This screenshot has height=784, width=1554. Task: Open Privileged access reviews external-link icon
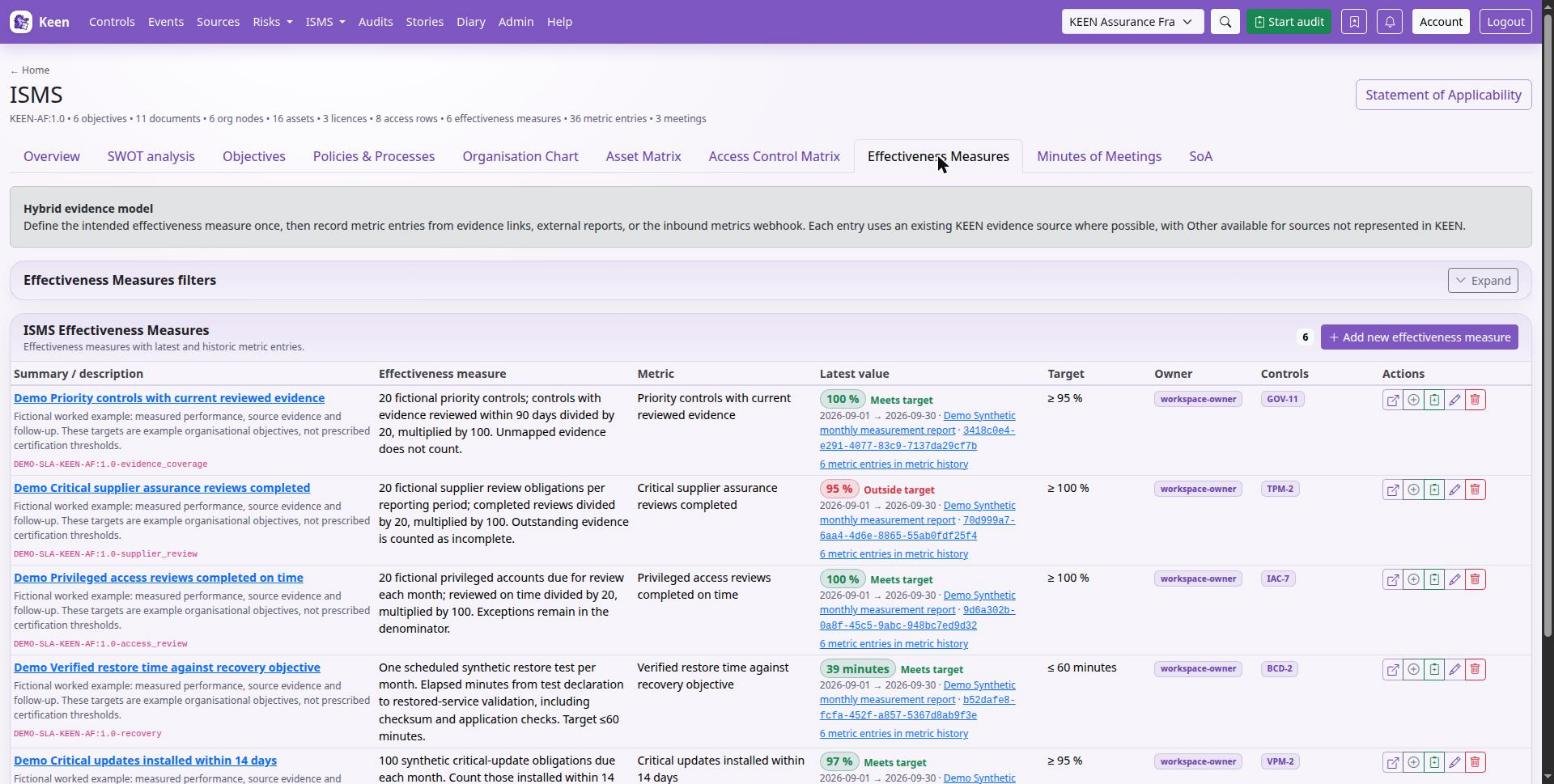point(1392,580)
